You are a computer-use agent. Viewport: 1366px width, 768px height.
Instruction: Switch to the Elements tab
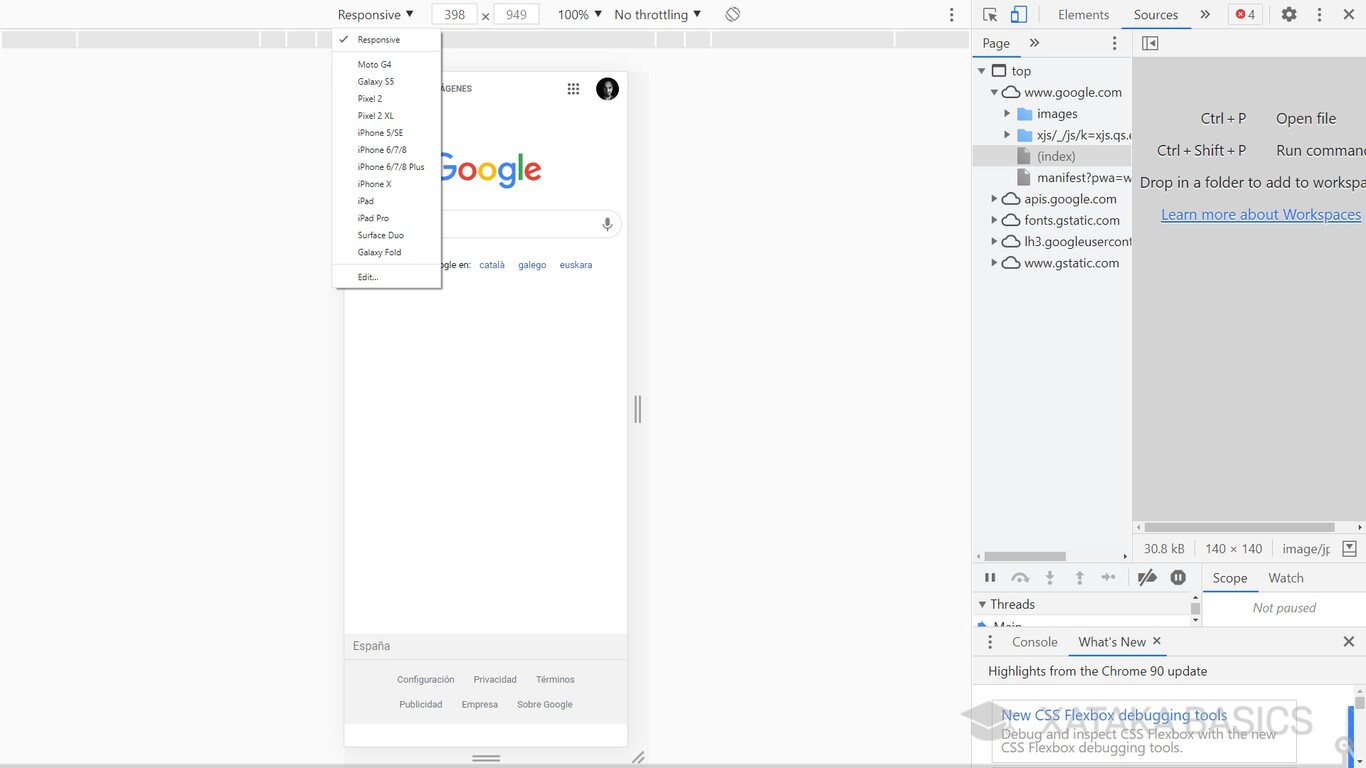coord(1083,14)
